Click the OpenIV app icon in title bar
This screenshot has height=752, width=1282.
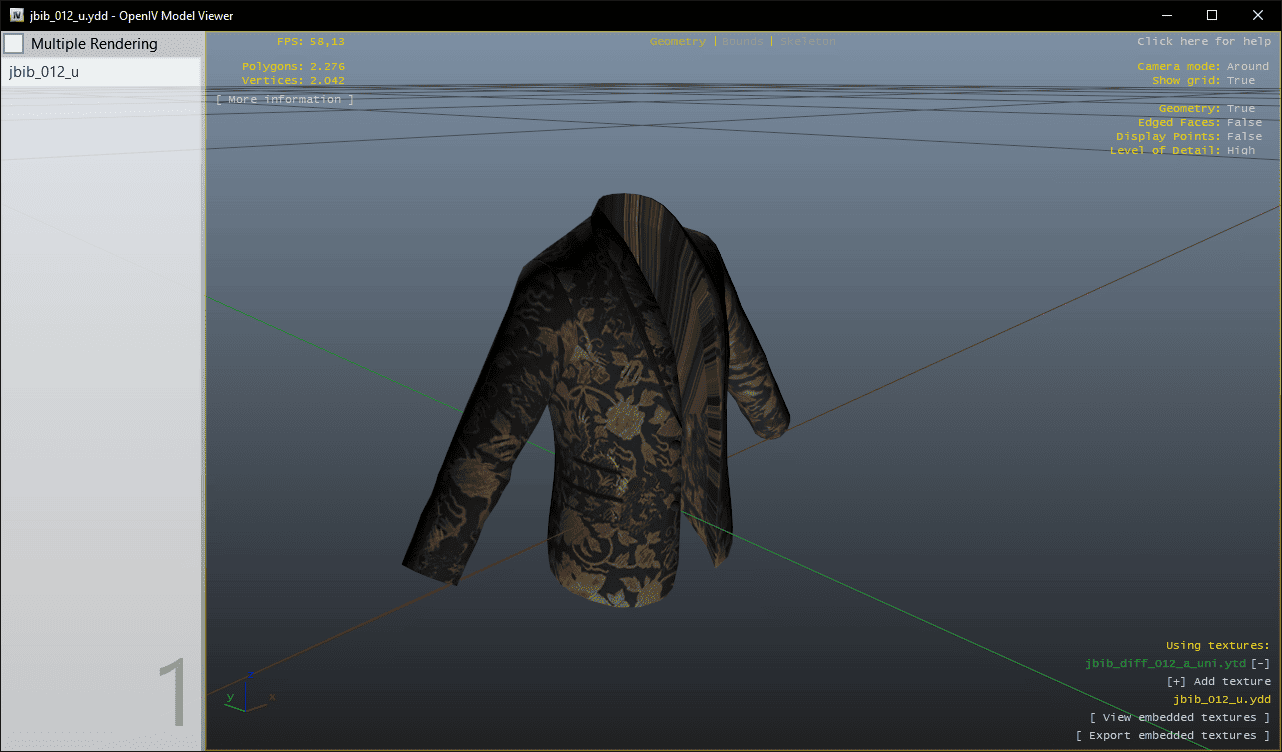tap(17, 15)
